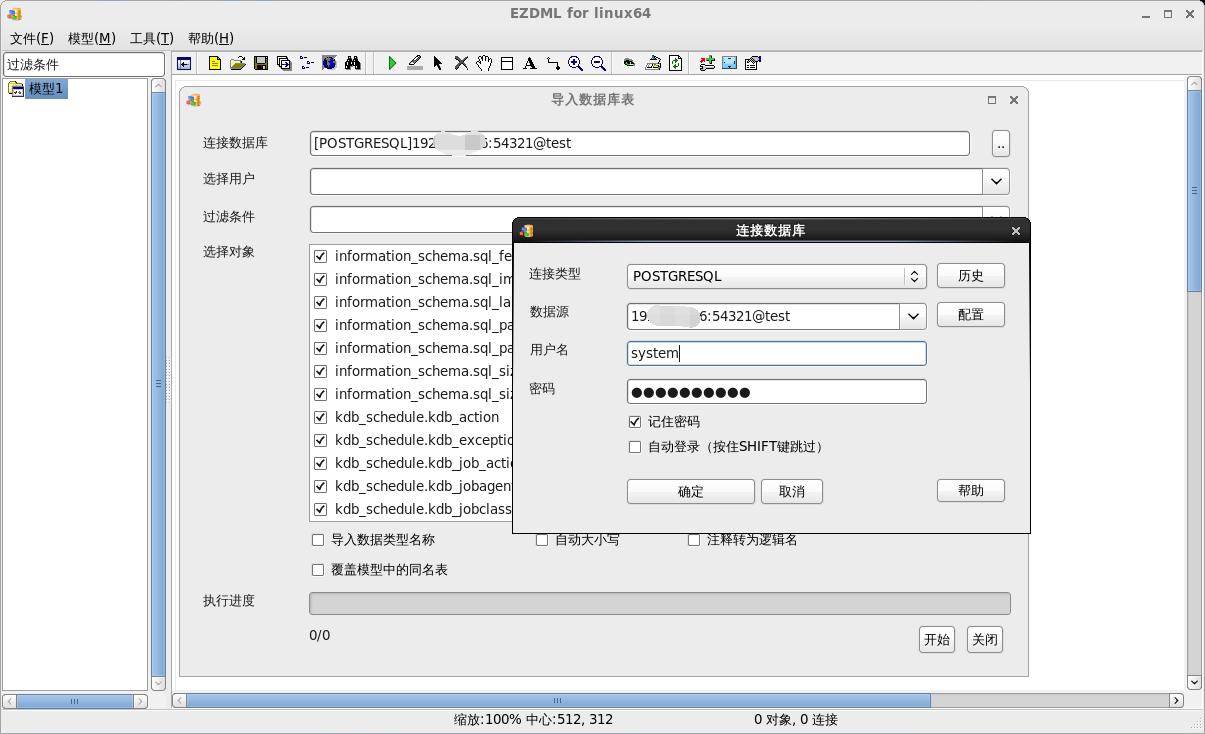Click the zoom out magnifier icon
The width and height of the screenshot is (1205, 734).
tap(599, 63)
